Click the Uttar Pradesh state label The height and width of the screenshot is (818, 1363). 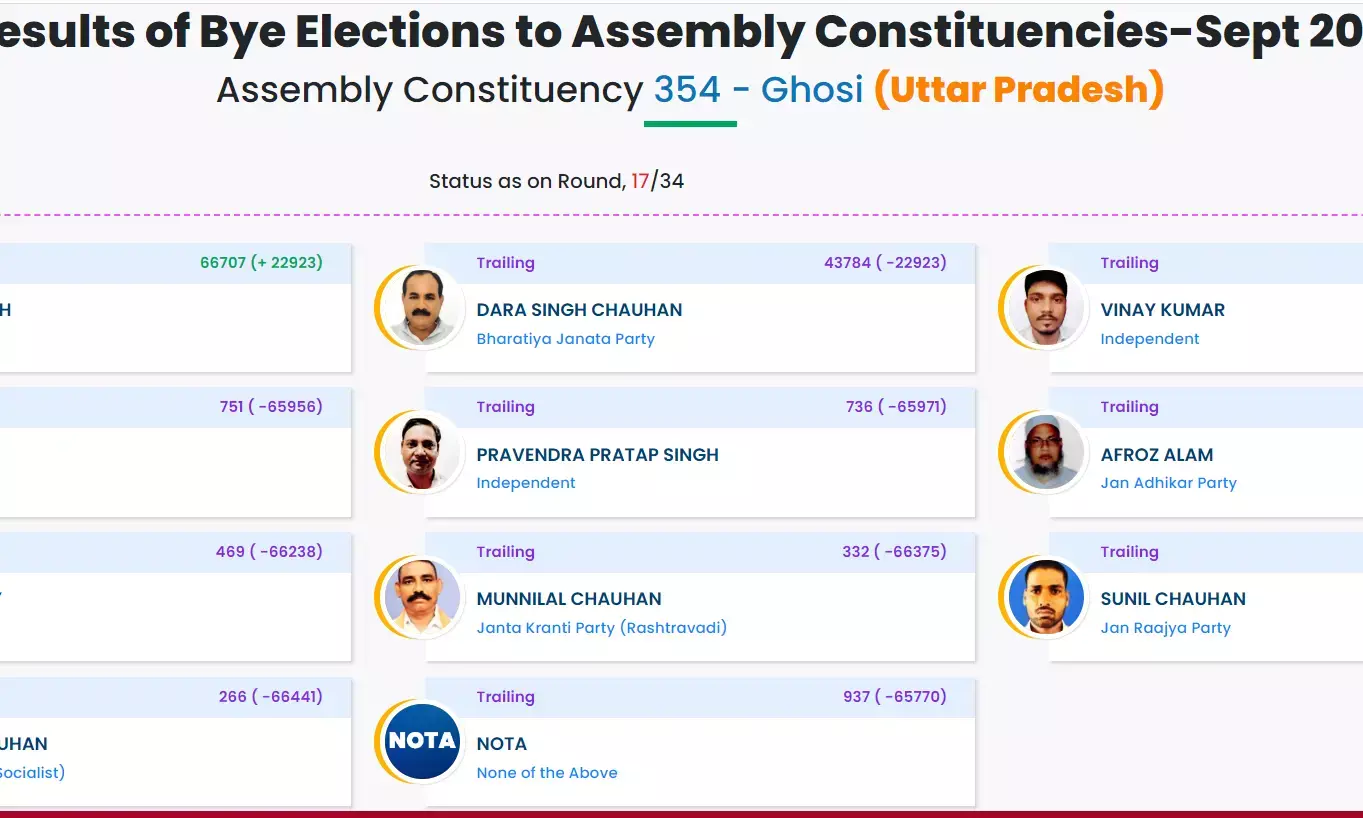1019,90
